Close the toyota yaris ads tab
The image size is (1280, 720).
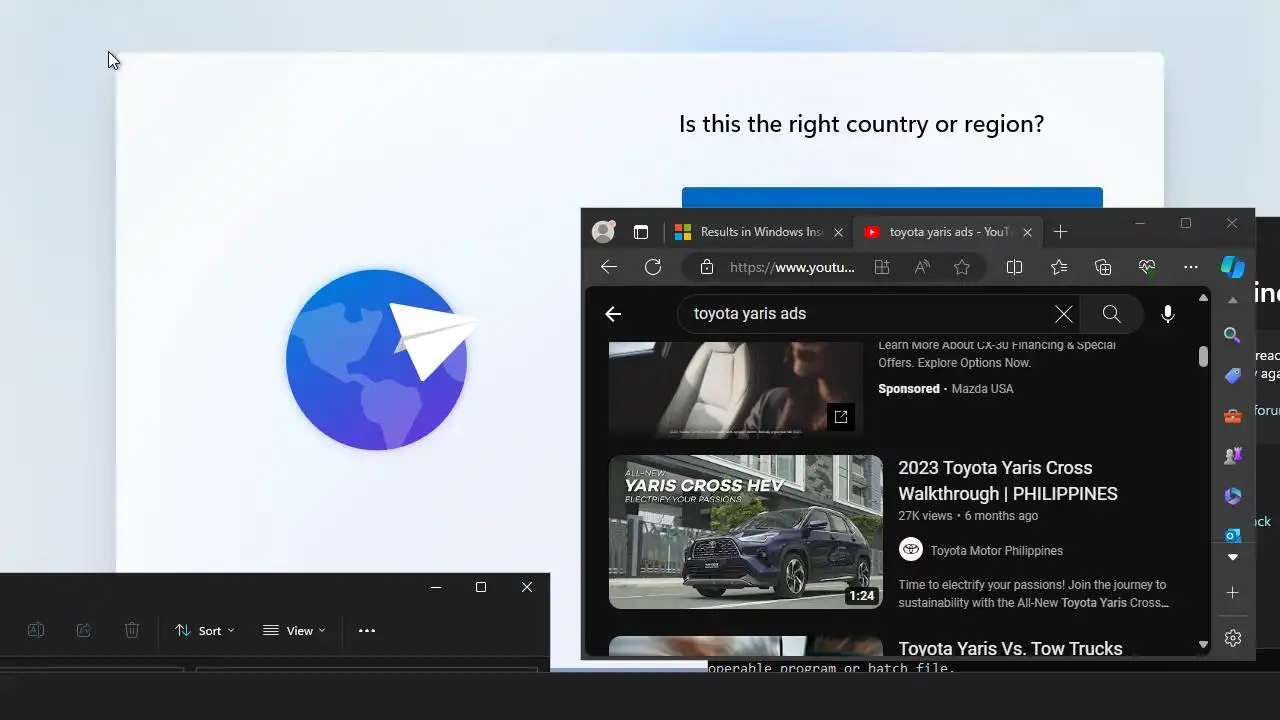pyautogui.click(x=1027, y=232)
